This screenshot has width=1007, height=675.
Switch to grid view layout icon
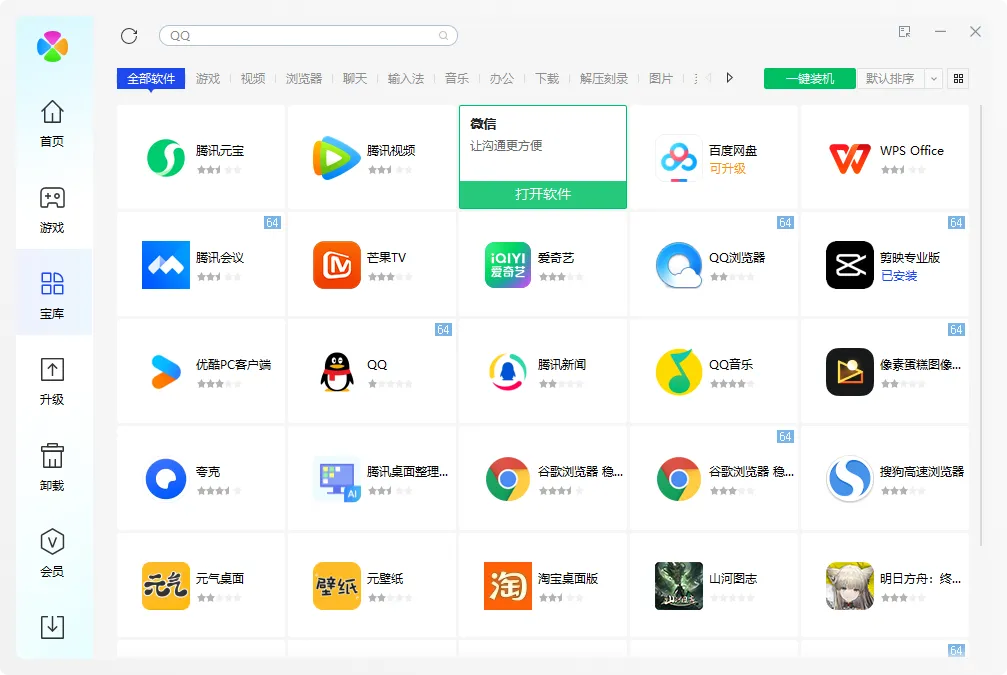pos(958,78)
